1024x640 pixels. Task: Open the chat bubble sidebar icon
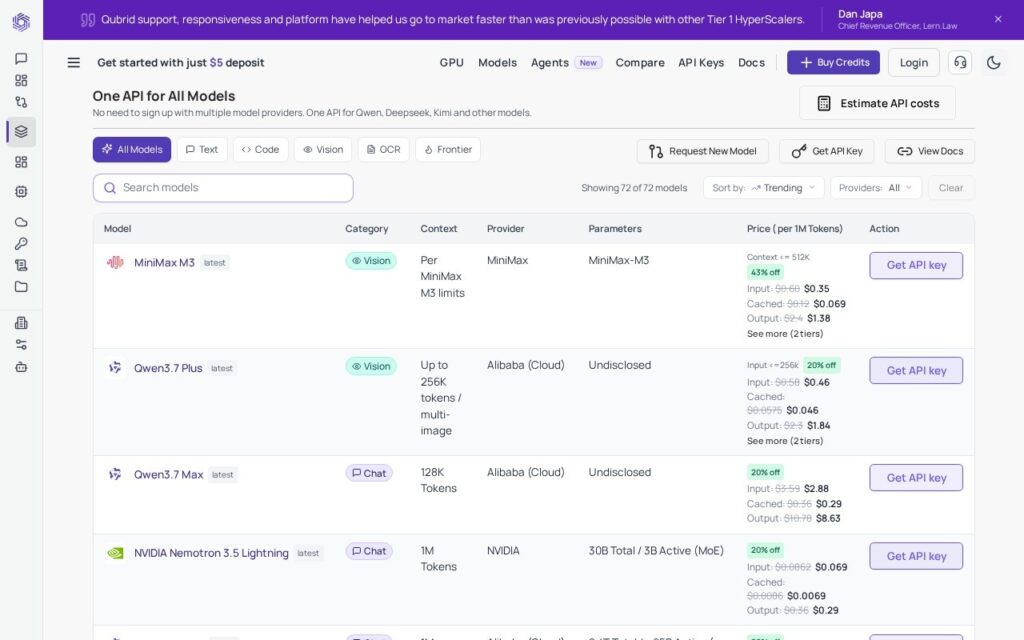click(x=21, y=59)
